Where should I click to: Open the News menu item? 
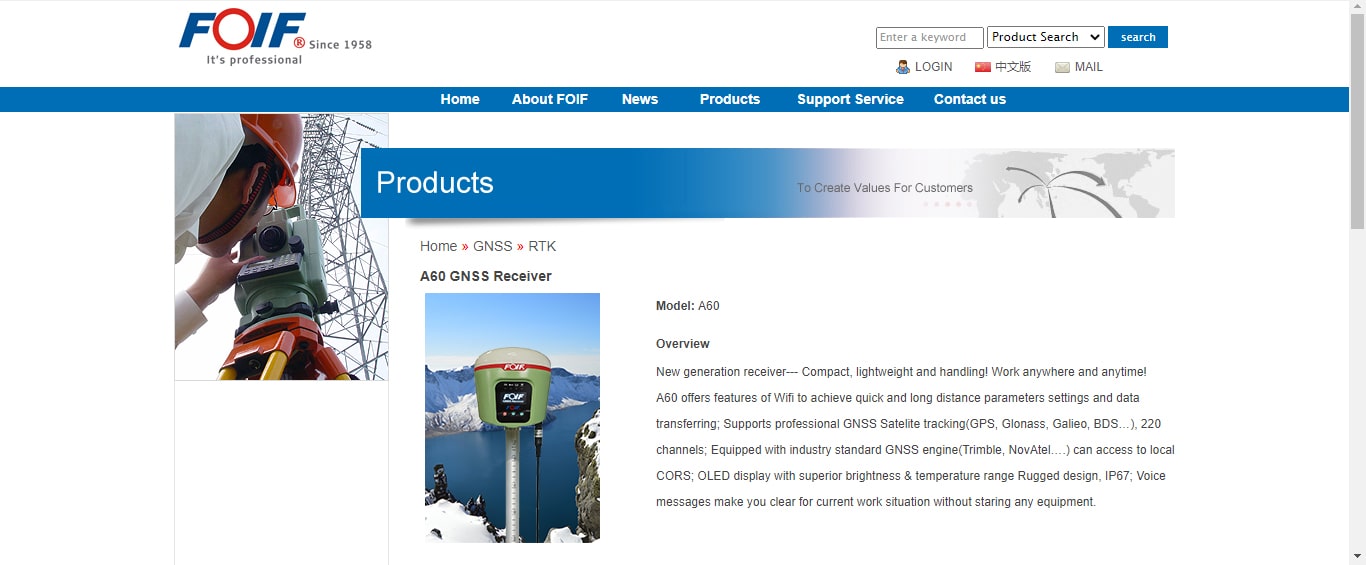640,99
